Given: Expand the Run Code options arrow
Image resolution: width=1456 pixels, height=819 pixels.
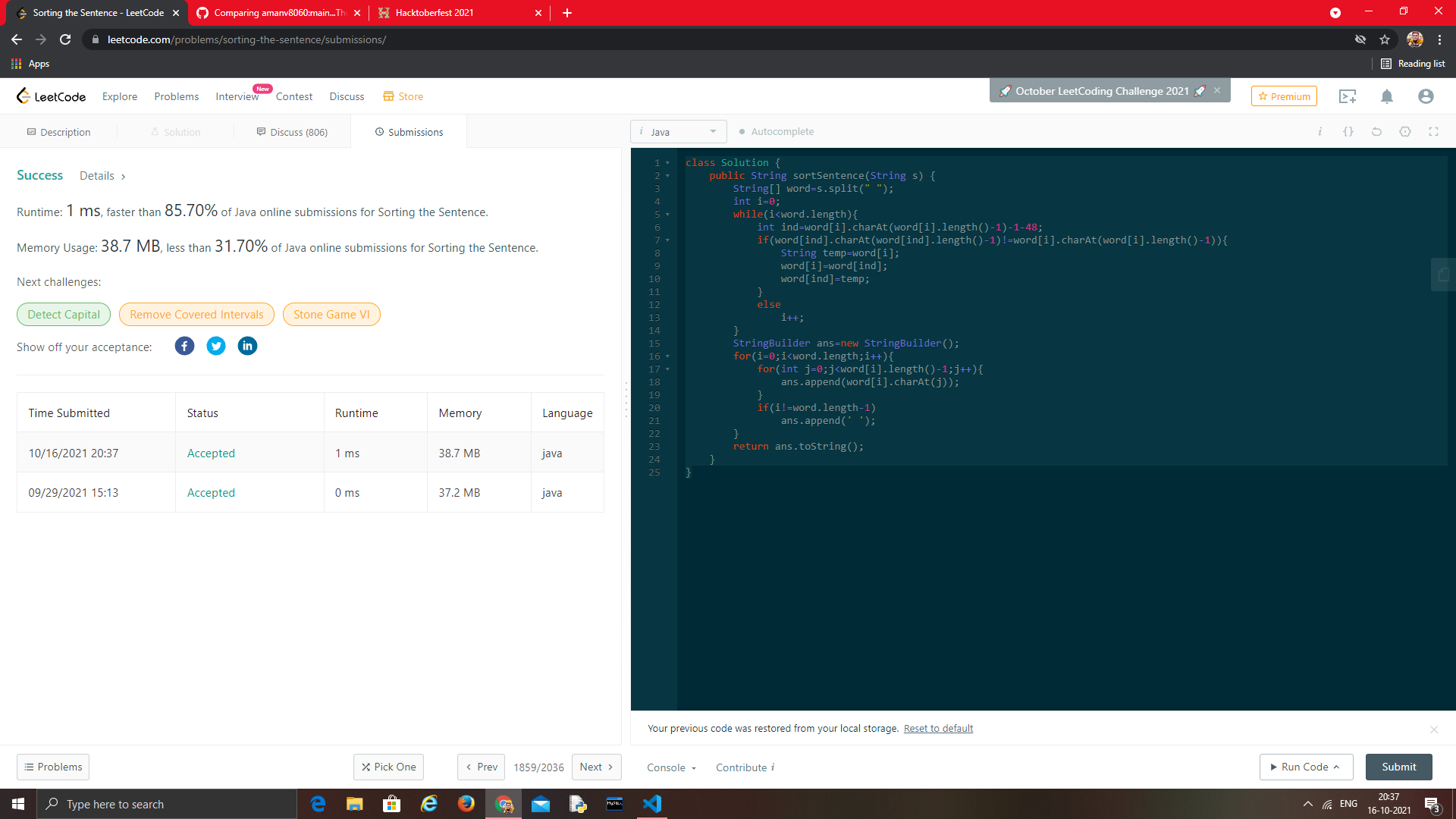Looking at the screenshot, I should [x=1336, y=767].
